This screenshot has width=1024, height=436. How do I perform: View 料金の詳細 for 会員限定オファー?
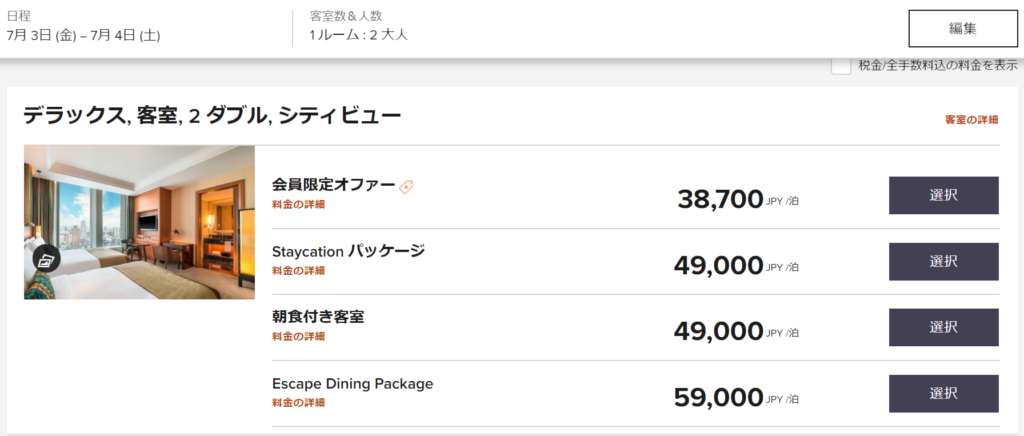point(298,204)
